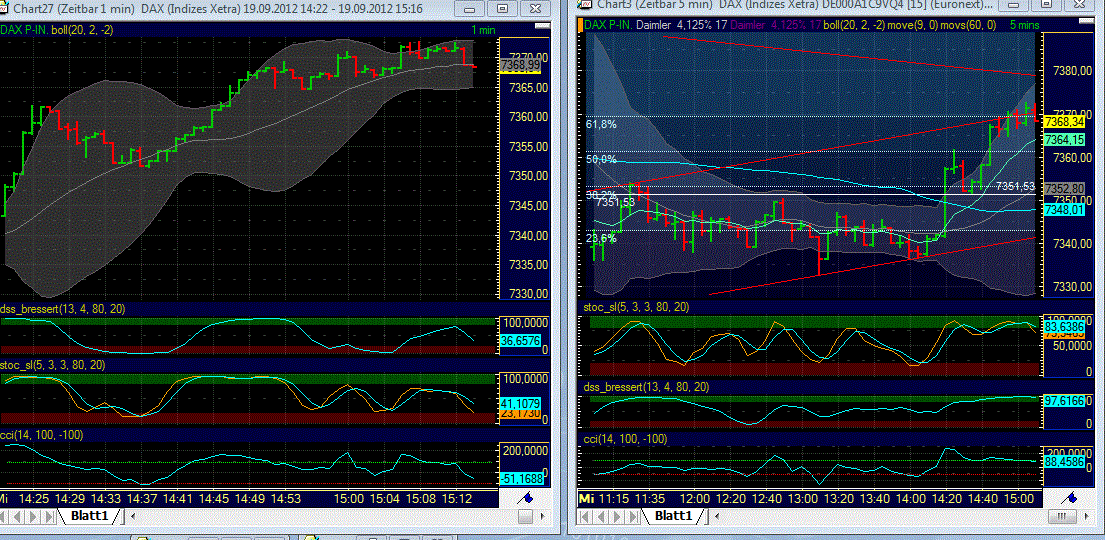
Task: Click the cci(14, 100, -100) label in Chart27
Action: coord(43,435)
